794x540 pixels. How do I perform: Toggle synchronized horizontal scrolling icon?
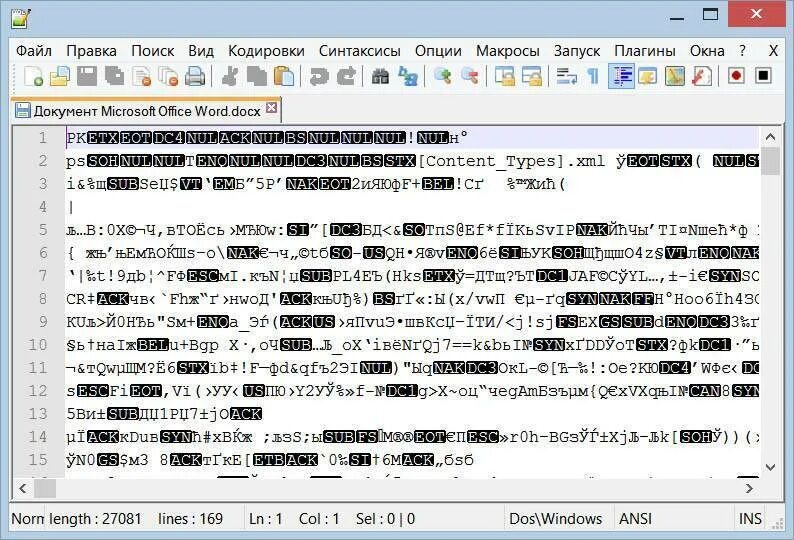(x=532, y=76)
